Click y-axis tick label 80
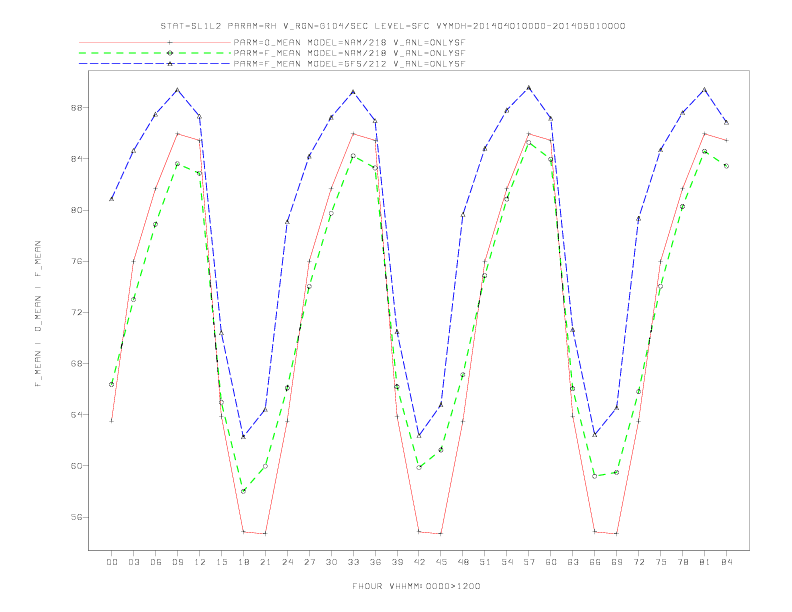 [x=76, y=210]
